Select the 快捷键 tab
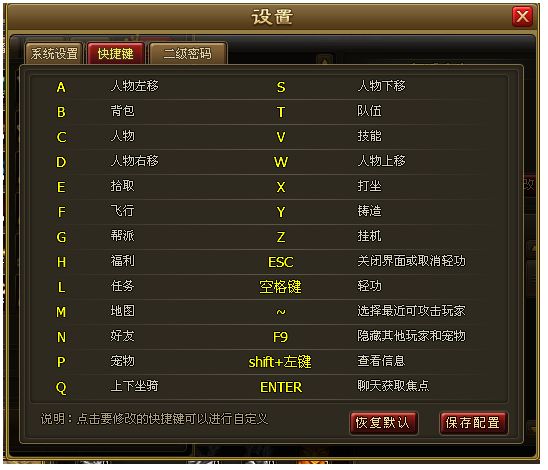Screen dimensions: 548x470 (x=116, y=54)
